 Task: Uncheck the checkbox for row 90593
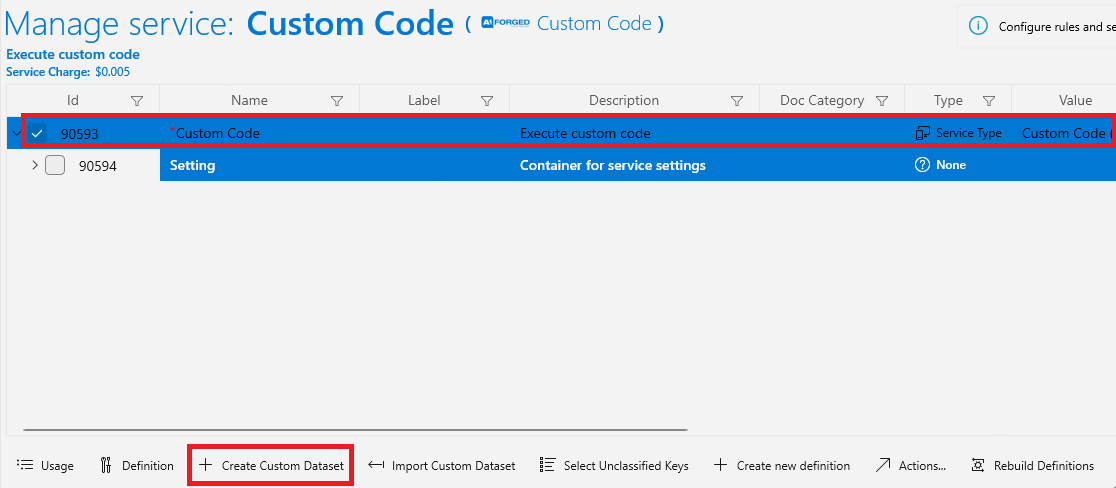tap(37, 133)
